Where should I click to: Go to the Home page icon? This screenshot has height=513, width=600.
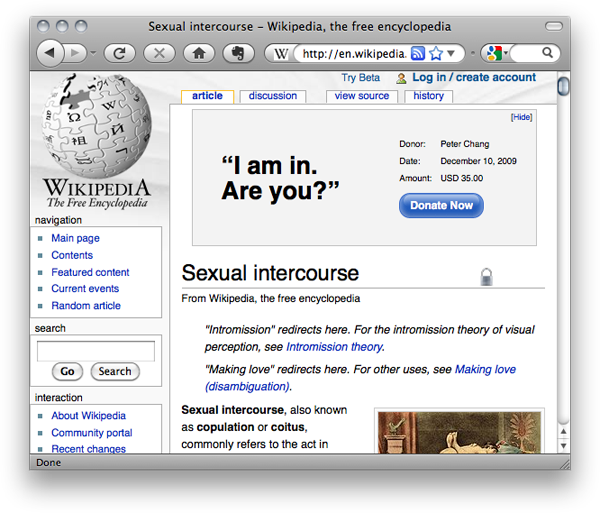(199, 53)
